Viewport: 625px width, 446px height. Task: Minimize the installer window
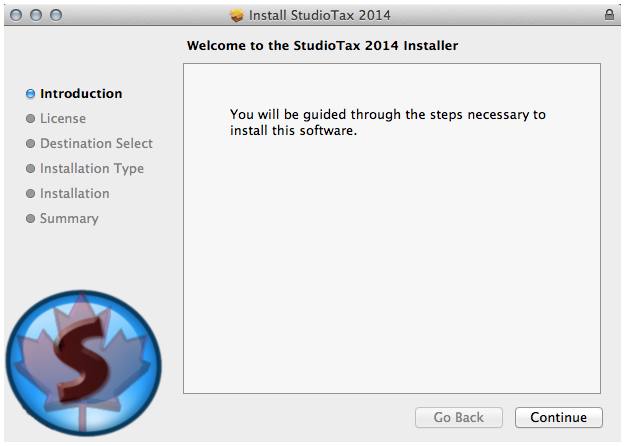point(36,15)
